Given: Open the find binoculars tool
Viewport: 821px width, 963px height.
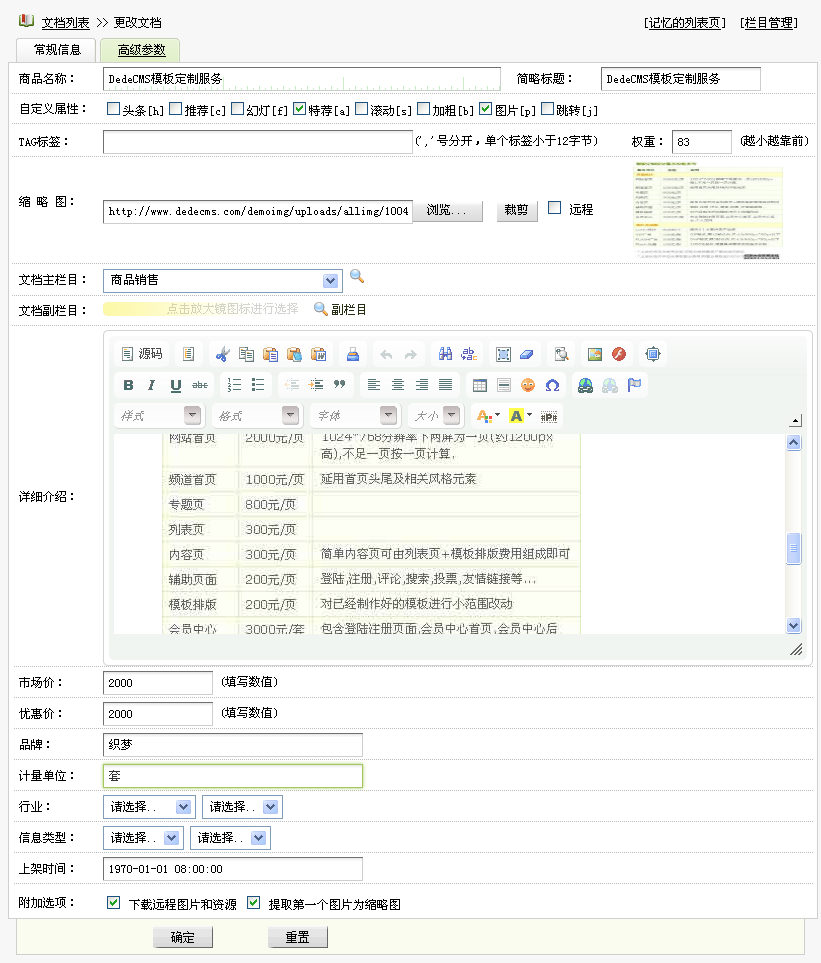Looking at the screenshot, I should click(446, 354).
